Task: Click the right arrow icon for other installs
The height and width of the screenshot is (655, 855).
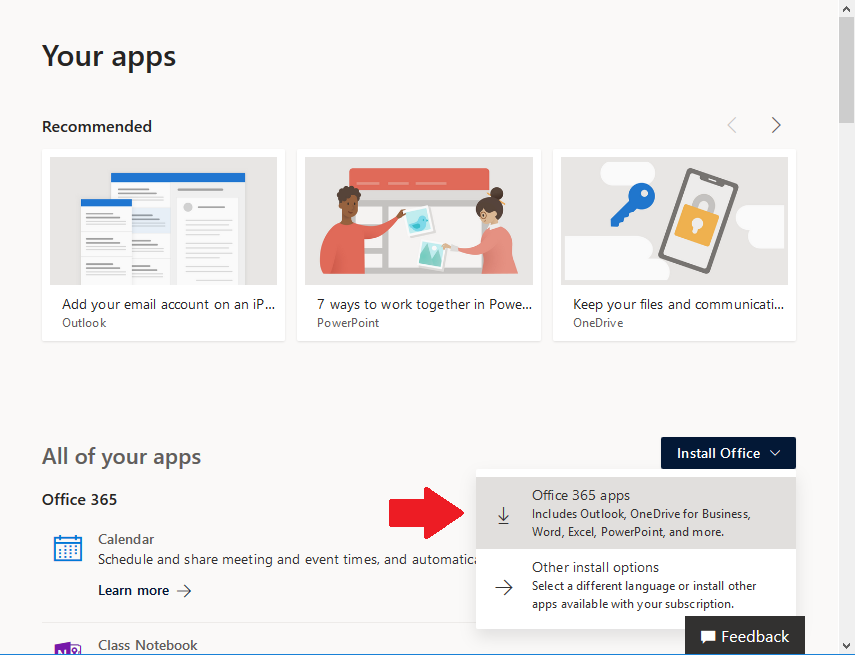Action: [504, 587]
